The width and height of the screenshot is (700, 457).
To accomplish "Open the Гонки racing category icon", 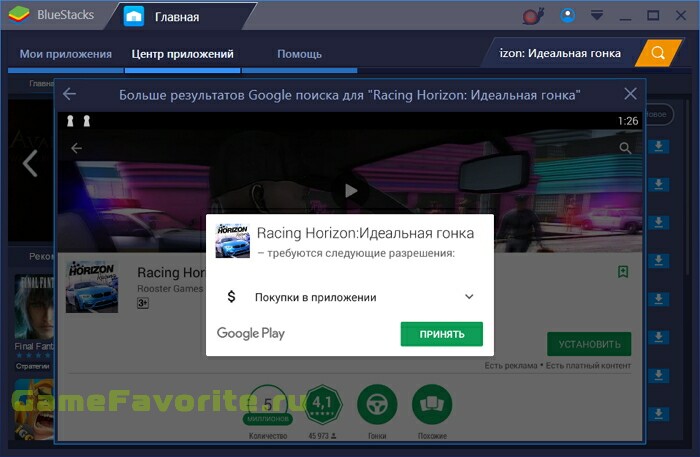I will [x=377, y=404].
